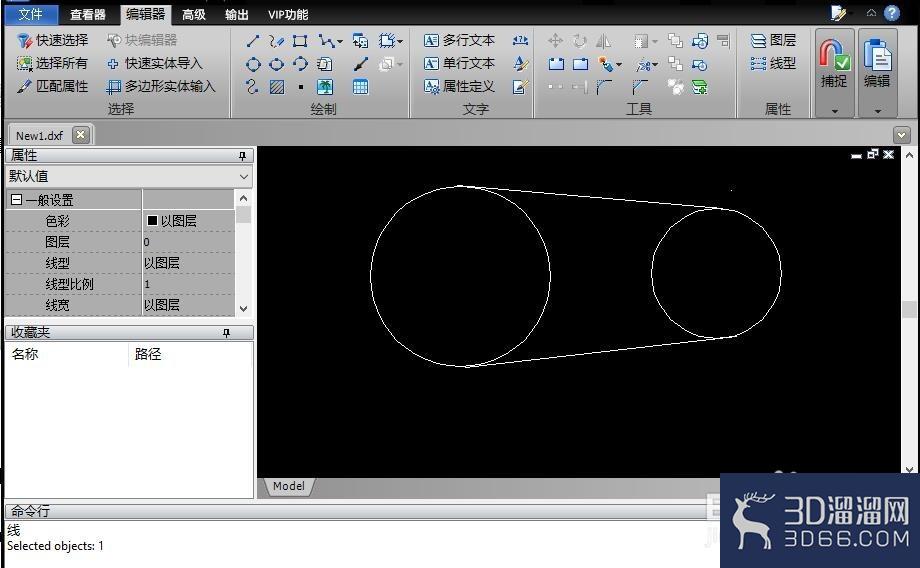Screen dimensions: 920x568
Task: Click 属性定义 attribute definition button
Action: (x=459, y=86)
